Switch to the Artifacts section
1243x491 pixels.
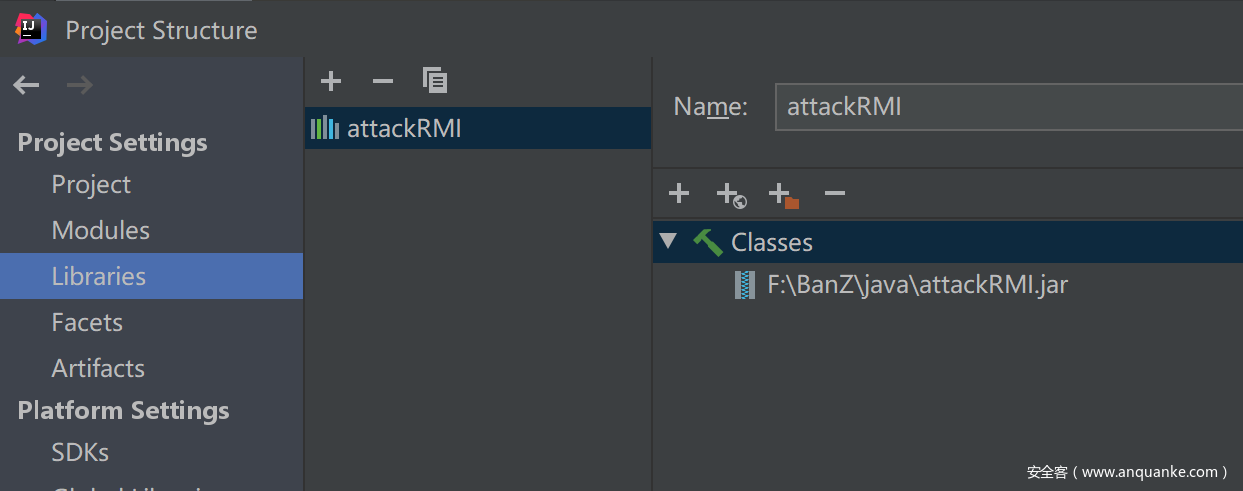click(98, 369)
